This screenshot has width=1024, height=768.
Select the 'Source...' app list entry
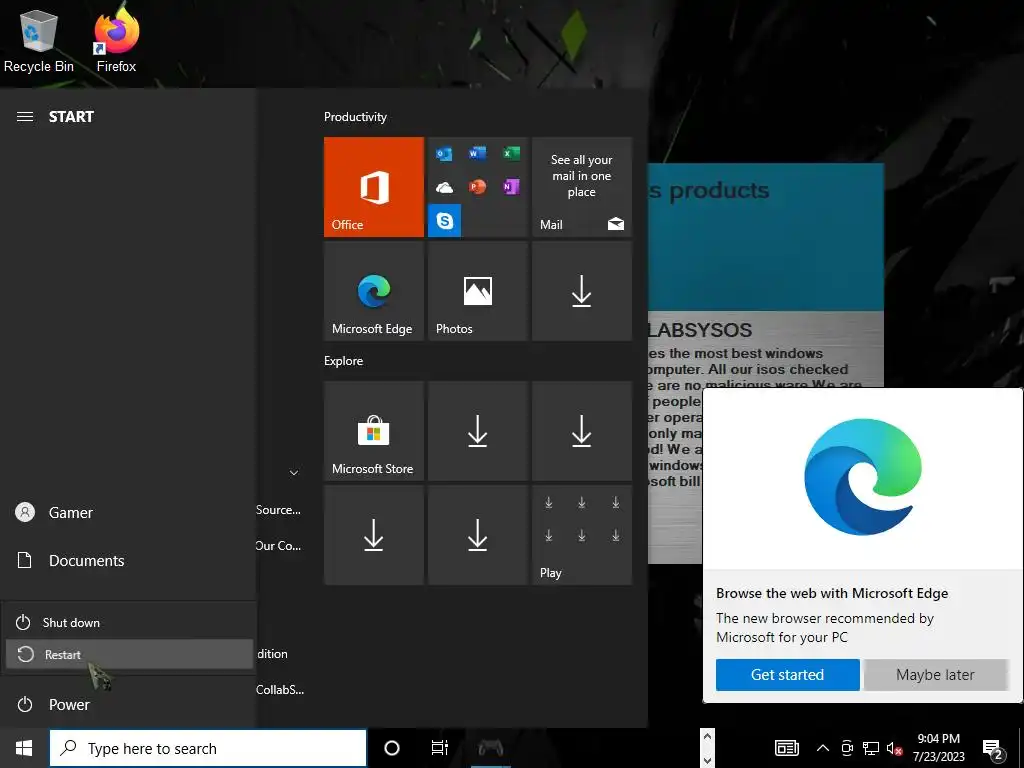(x=279, y=510)
